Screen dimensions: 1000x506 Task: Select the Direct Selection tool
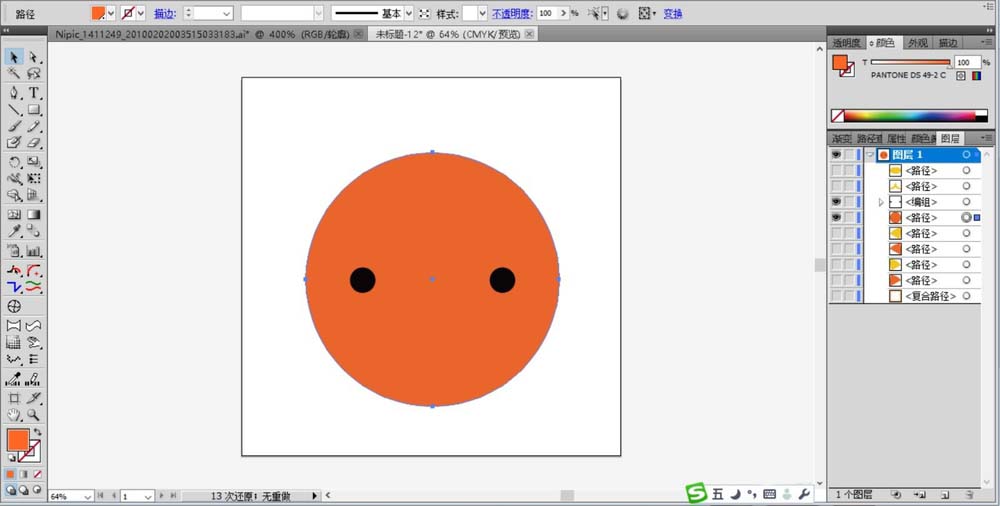[34, 58]
